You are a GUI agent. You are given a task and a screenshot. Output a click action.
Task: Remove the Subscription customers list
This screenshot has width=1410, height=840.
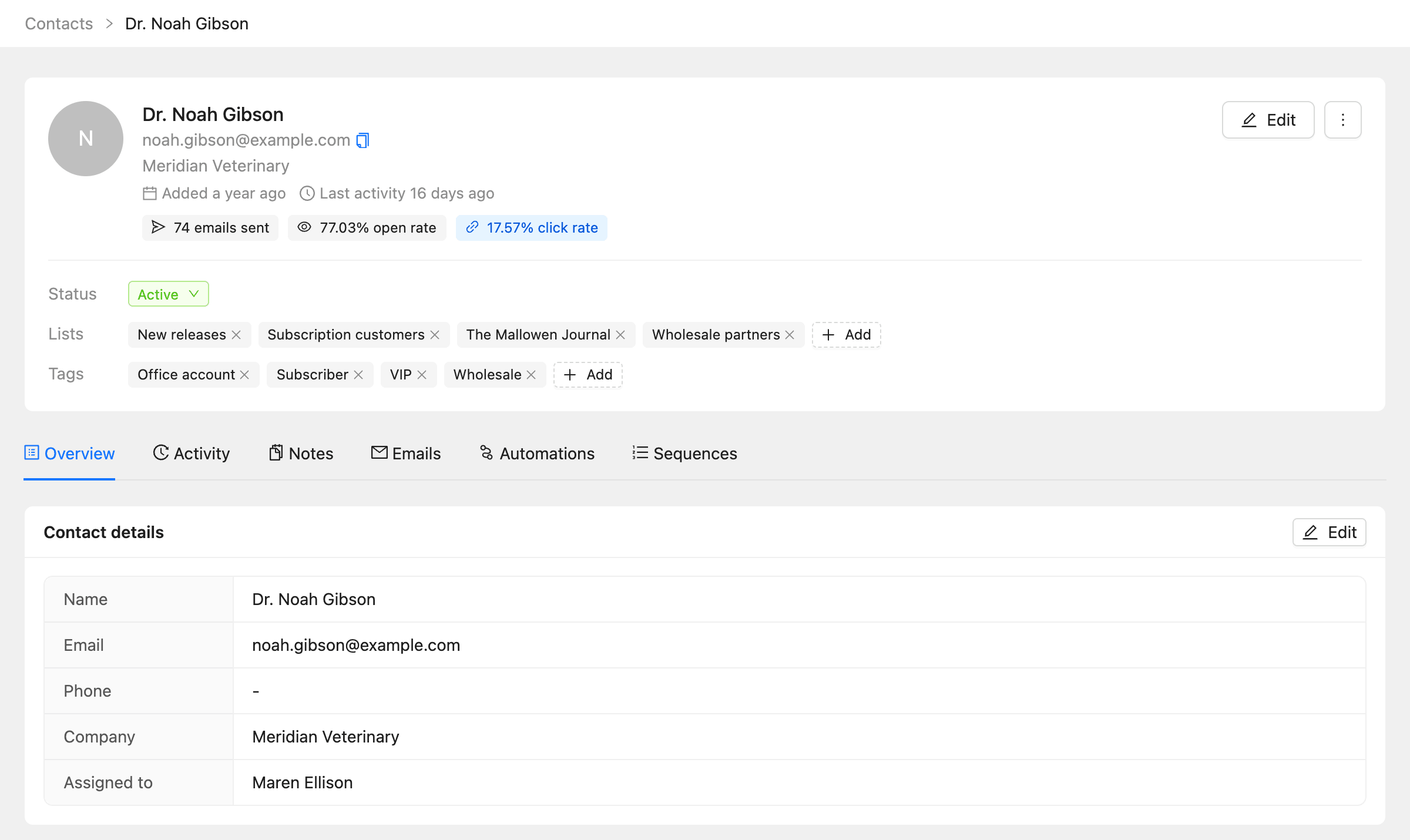click(435, 335)
